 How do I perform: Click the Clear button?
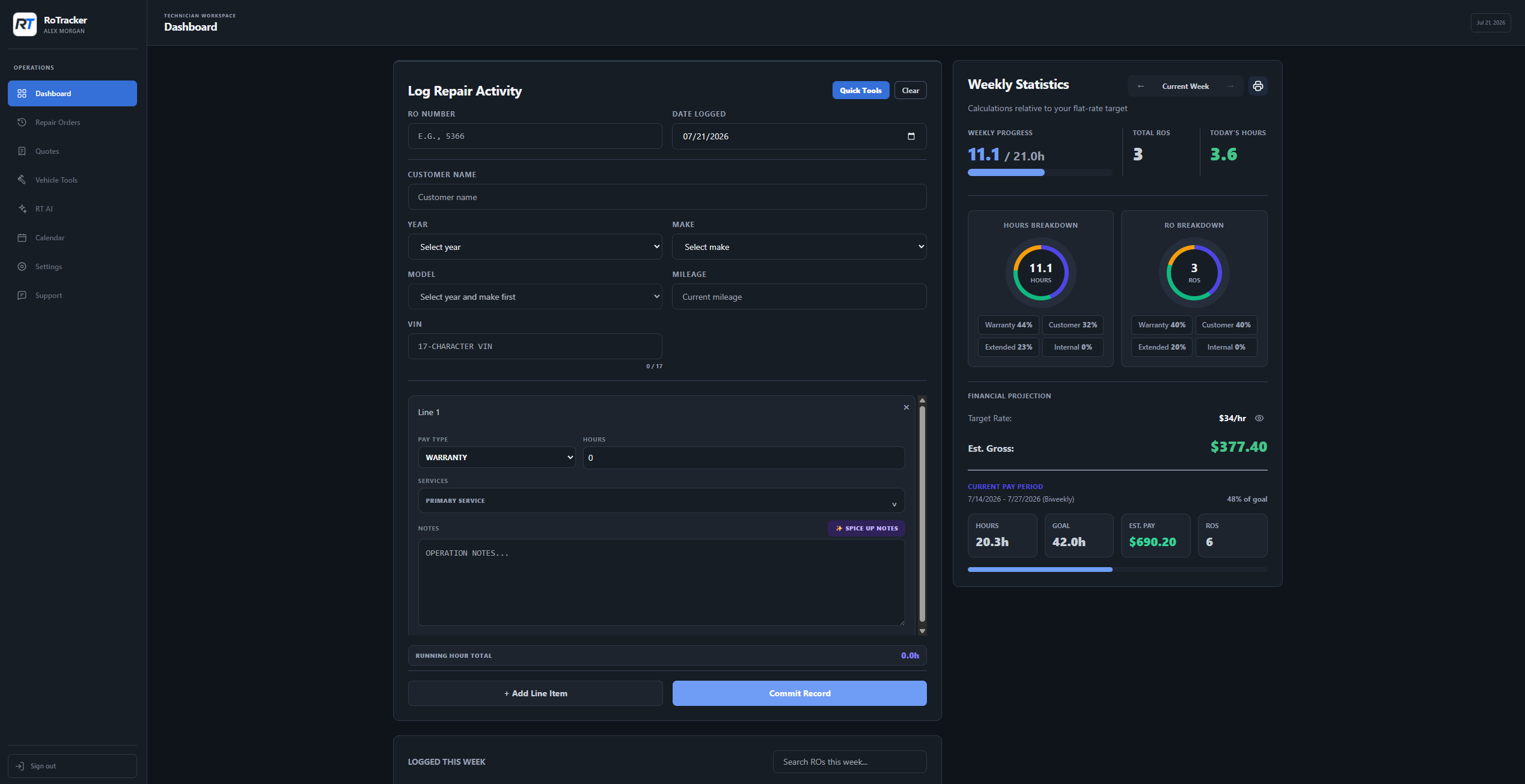click(x=911, y=91)
